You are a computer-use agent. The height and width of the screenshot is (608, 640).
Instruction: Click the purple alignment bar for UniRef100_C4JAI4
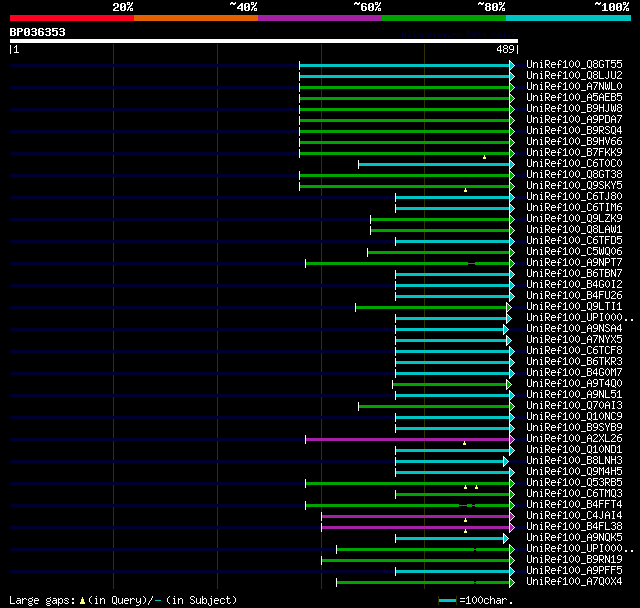416,517
